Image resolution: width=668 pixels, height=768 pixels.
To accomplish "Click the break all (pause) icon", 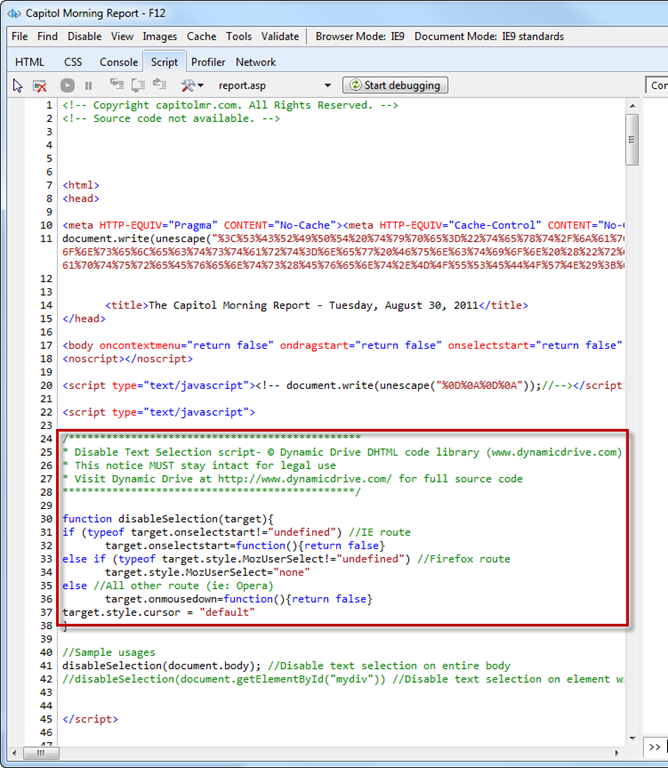I will pos(88,86).
